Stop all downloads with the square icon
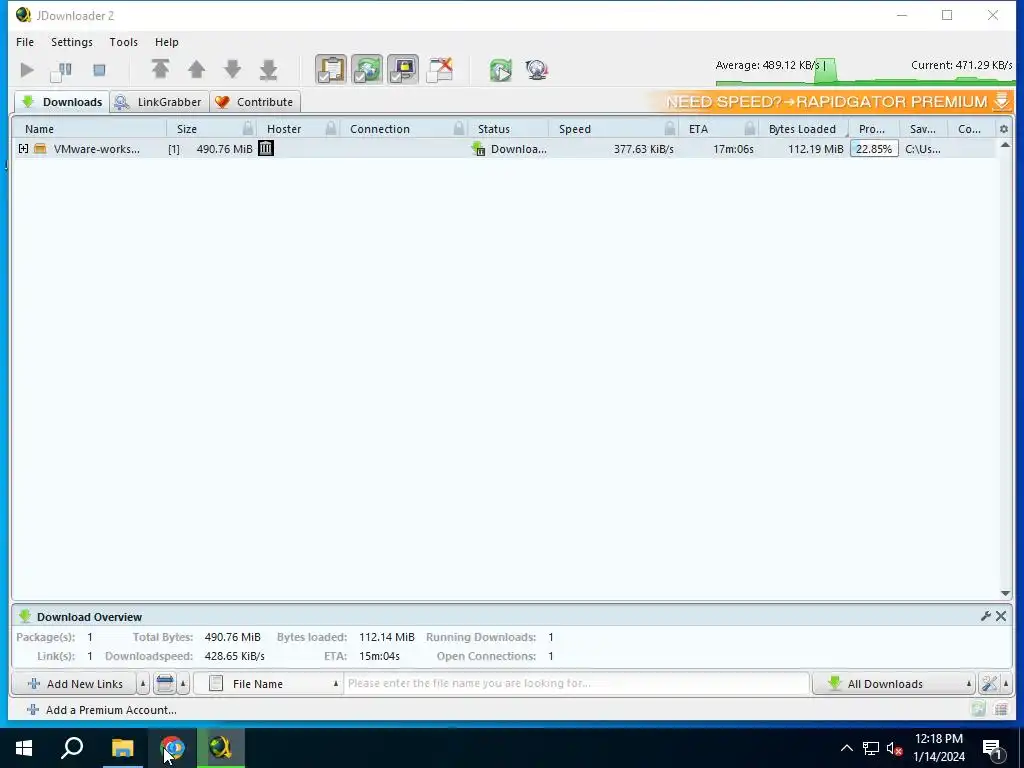This screenshot has width=1024, height=768. [99, 70]
